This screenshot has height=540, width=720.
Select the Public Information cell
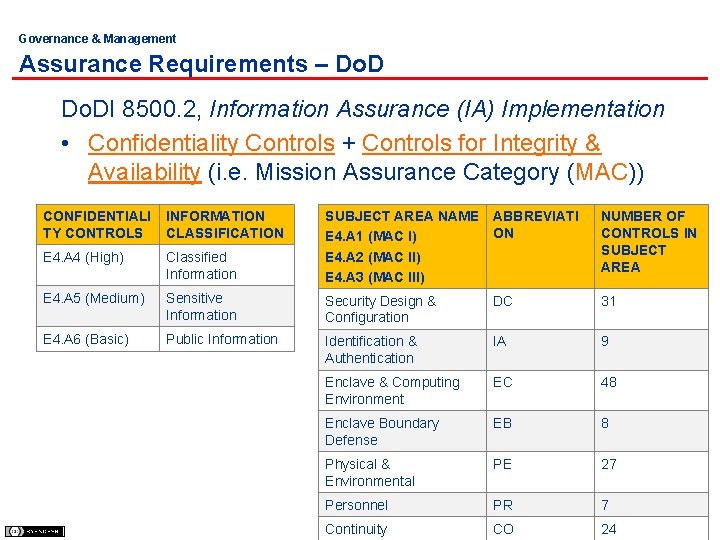coord(227,339)
